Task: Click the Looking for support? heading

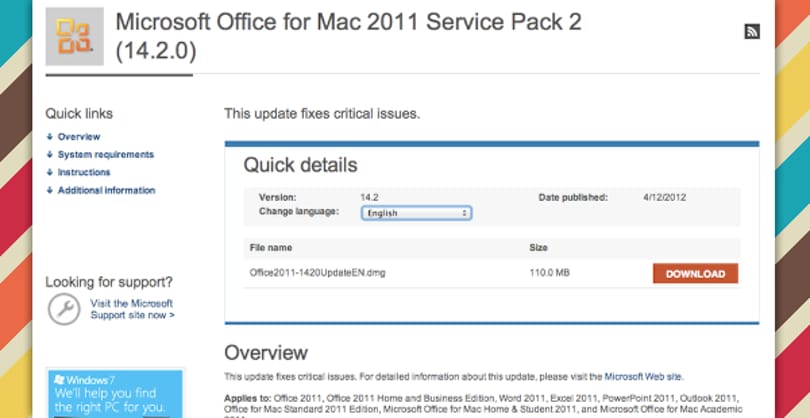Action: 109,282
